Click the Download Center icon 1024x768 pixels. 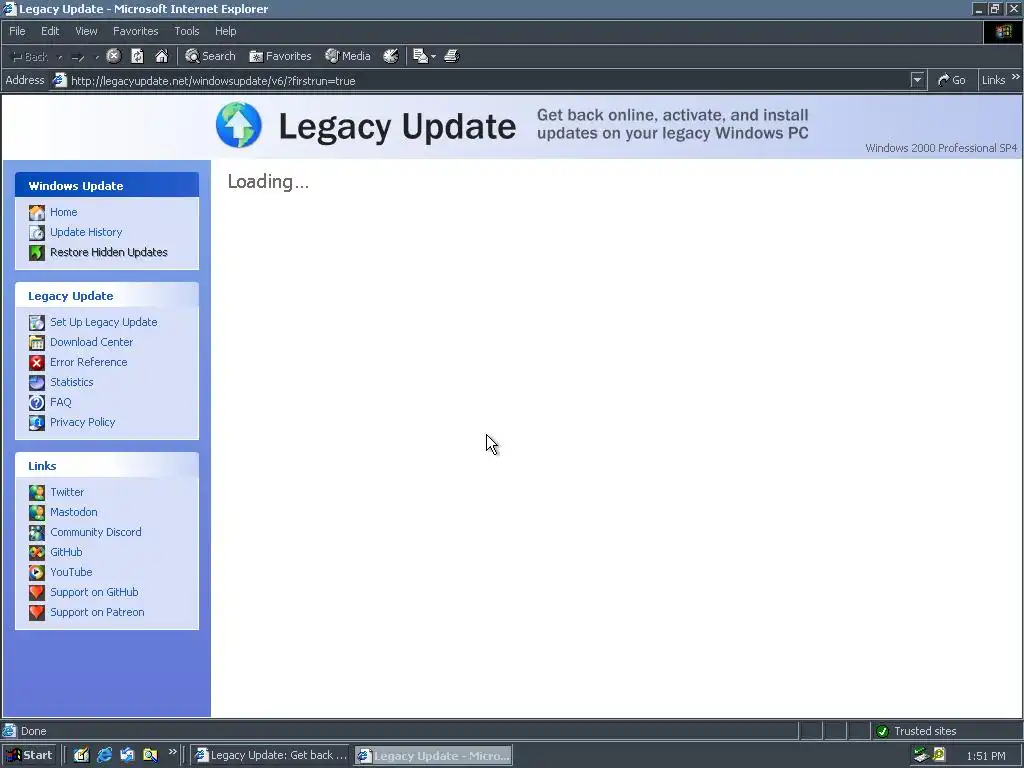pos(37,342)
